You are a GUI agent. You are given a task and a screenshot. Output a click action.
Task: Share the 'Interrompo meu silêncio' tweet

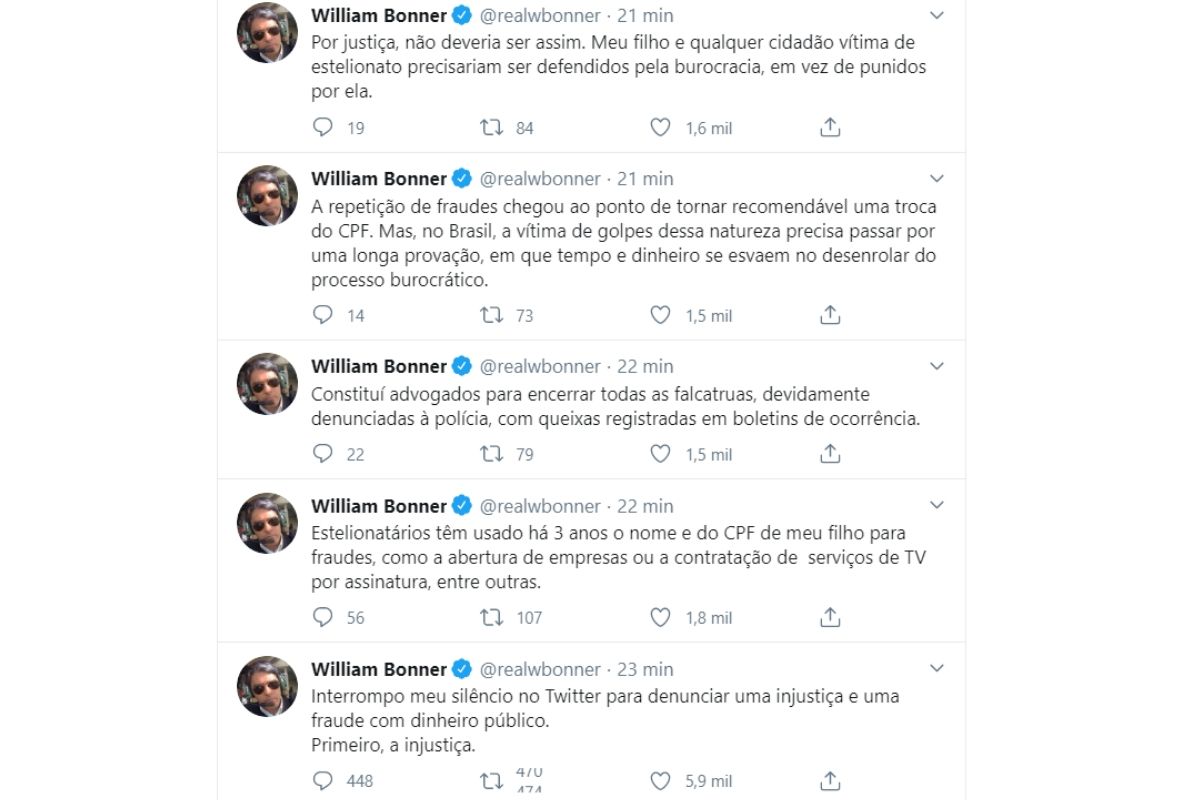(829, 781)
